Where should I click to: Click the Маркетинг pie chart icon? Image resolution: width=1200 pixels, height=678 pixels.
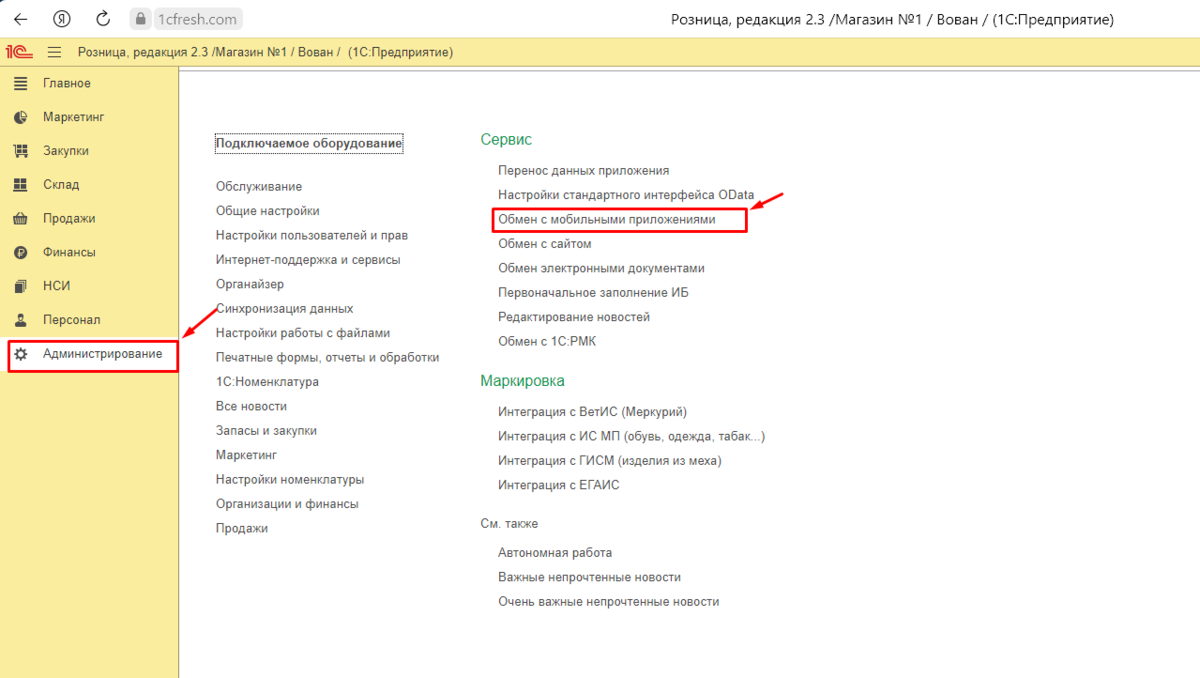[21, 117]
